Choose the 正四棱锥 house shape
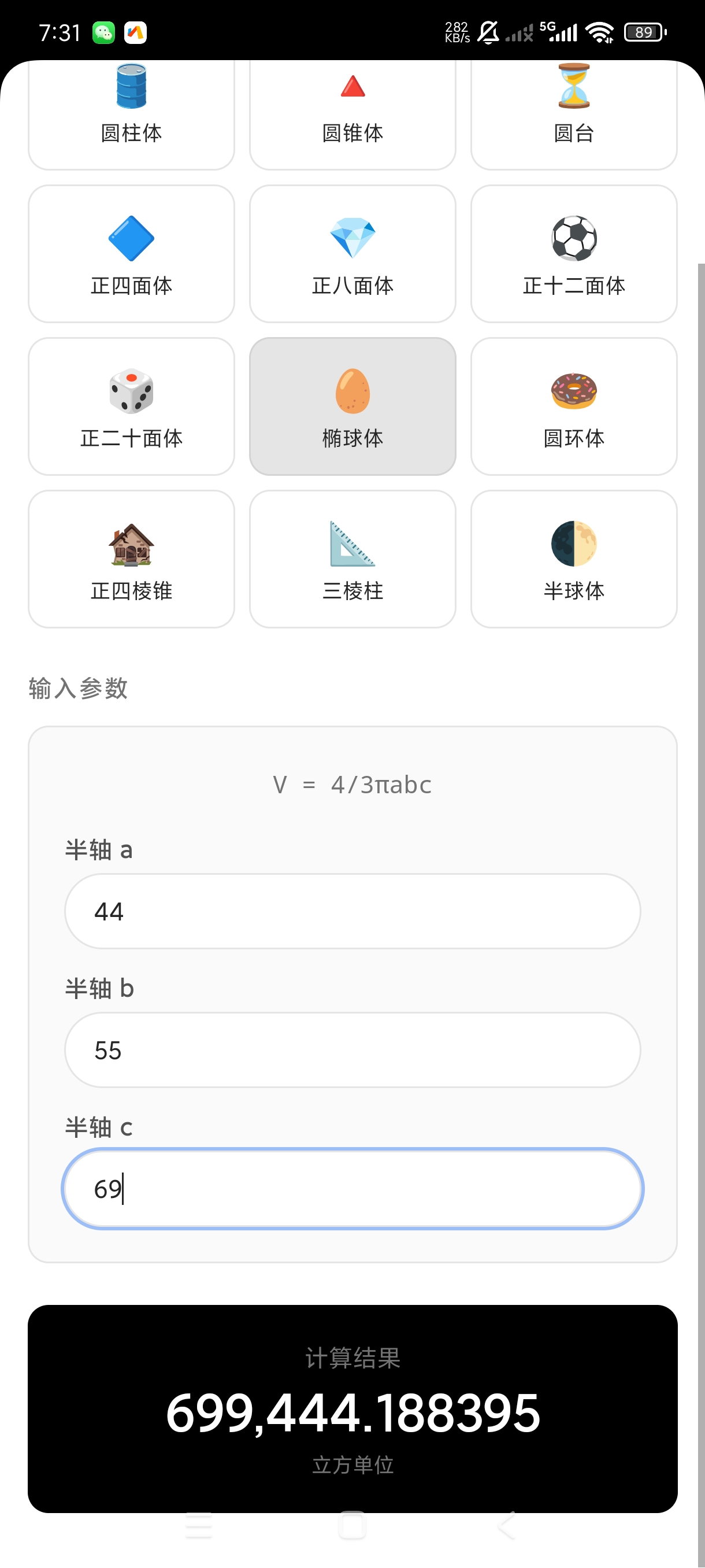 pos(131,560)
